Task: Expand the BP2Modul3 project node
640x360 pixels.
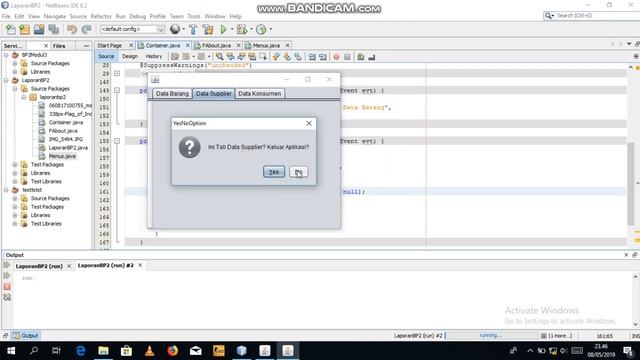Action: [6, 55]
